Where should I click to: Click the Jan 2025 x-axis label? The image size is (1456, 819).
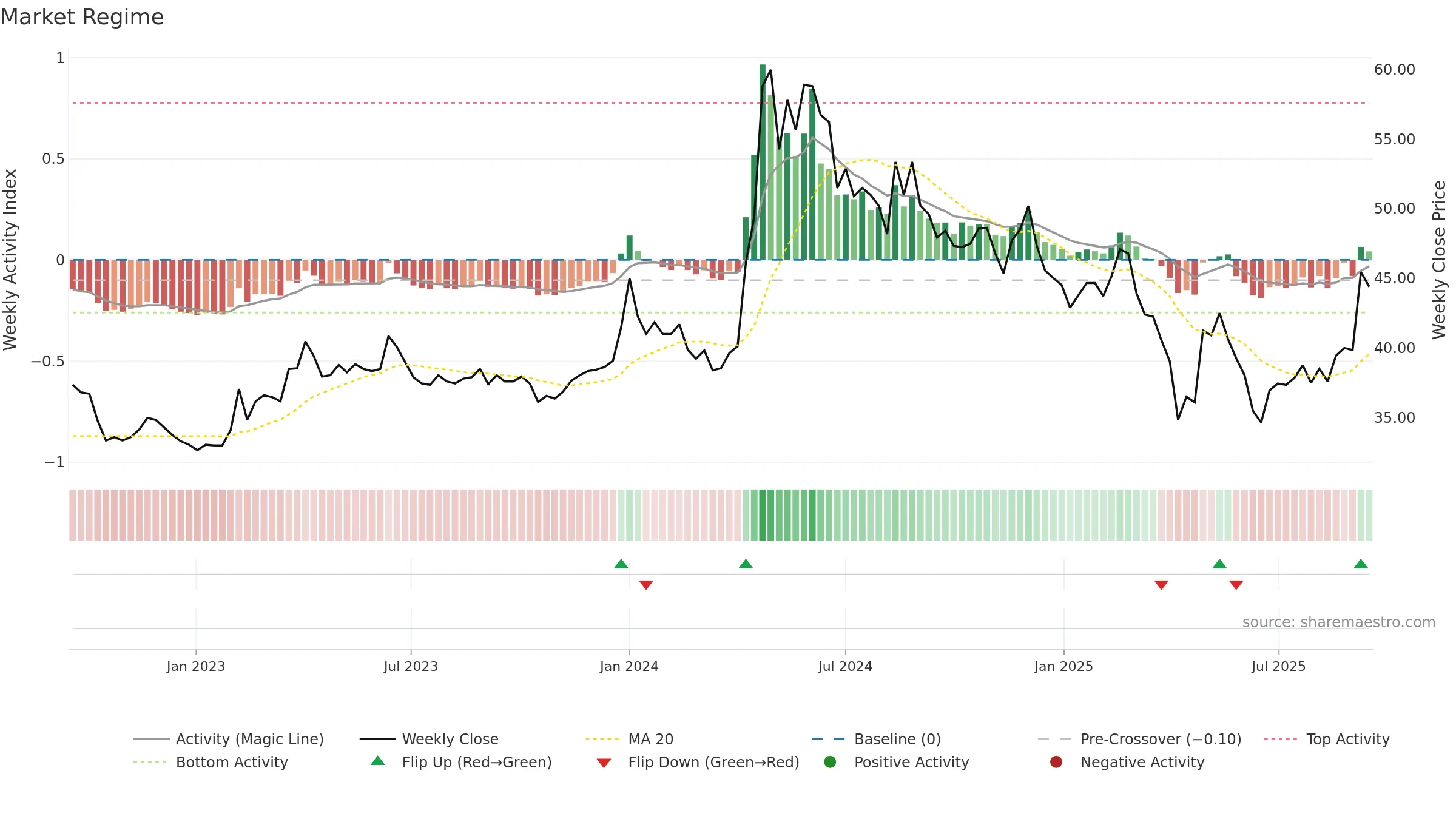pos(1063,666)
